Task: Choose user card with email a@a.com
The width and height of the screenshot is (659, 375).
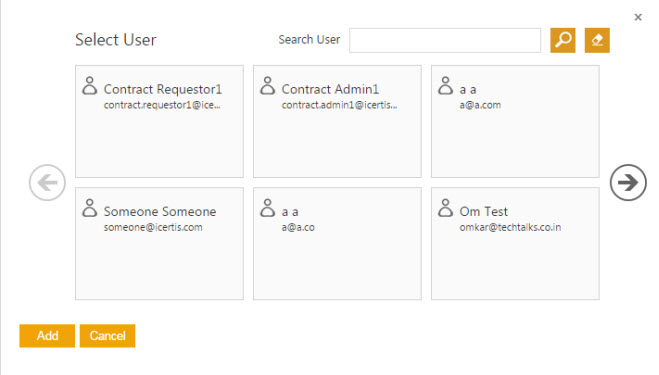Action: click(515, 121)
